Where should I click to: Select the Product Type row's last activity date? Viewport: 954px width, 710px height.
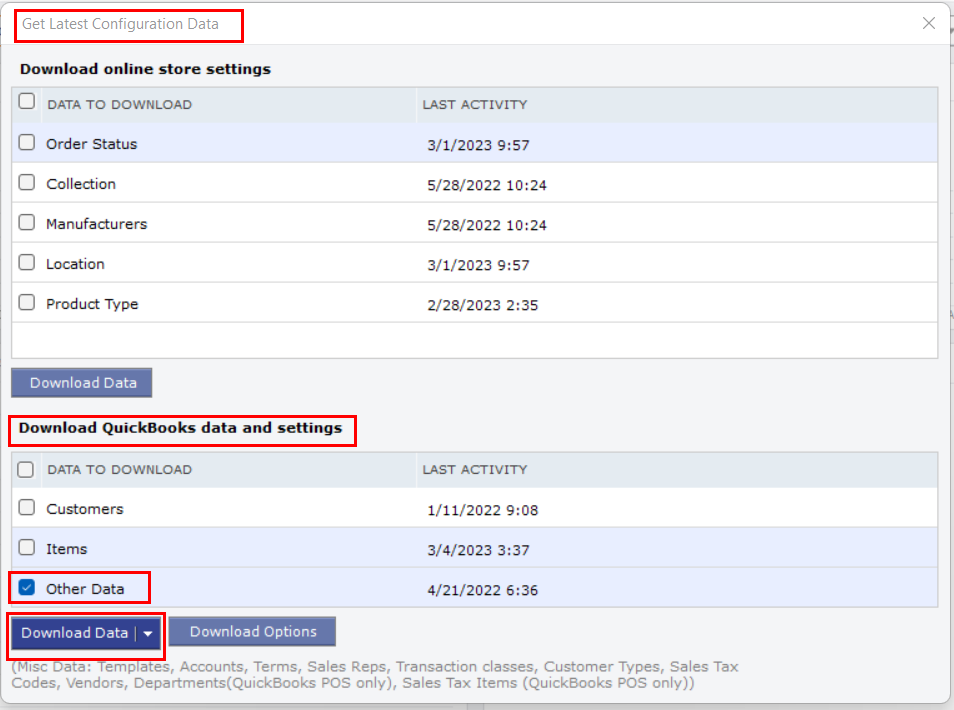coord(482,305)
